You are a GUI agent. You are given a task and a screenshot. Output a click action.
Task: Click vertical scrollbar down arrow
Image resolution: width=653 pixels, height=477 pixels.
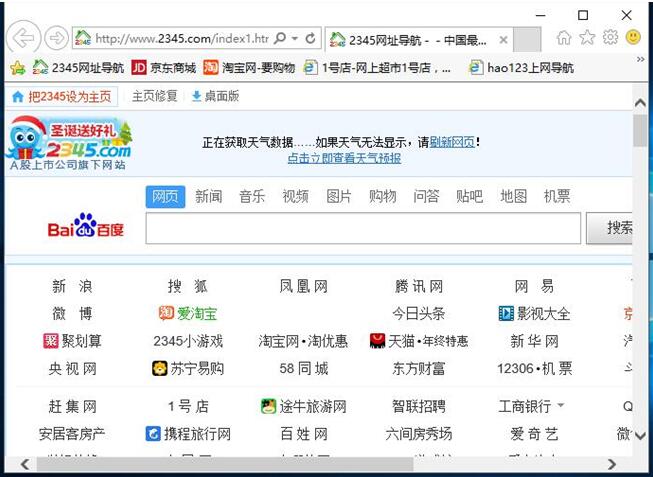point(640,435)
